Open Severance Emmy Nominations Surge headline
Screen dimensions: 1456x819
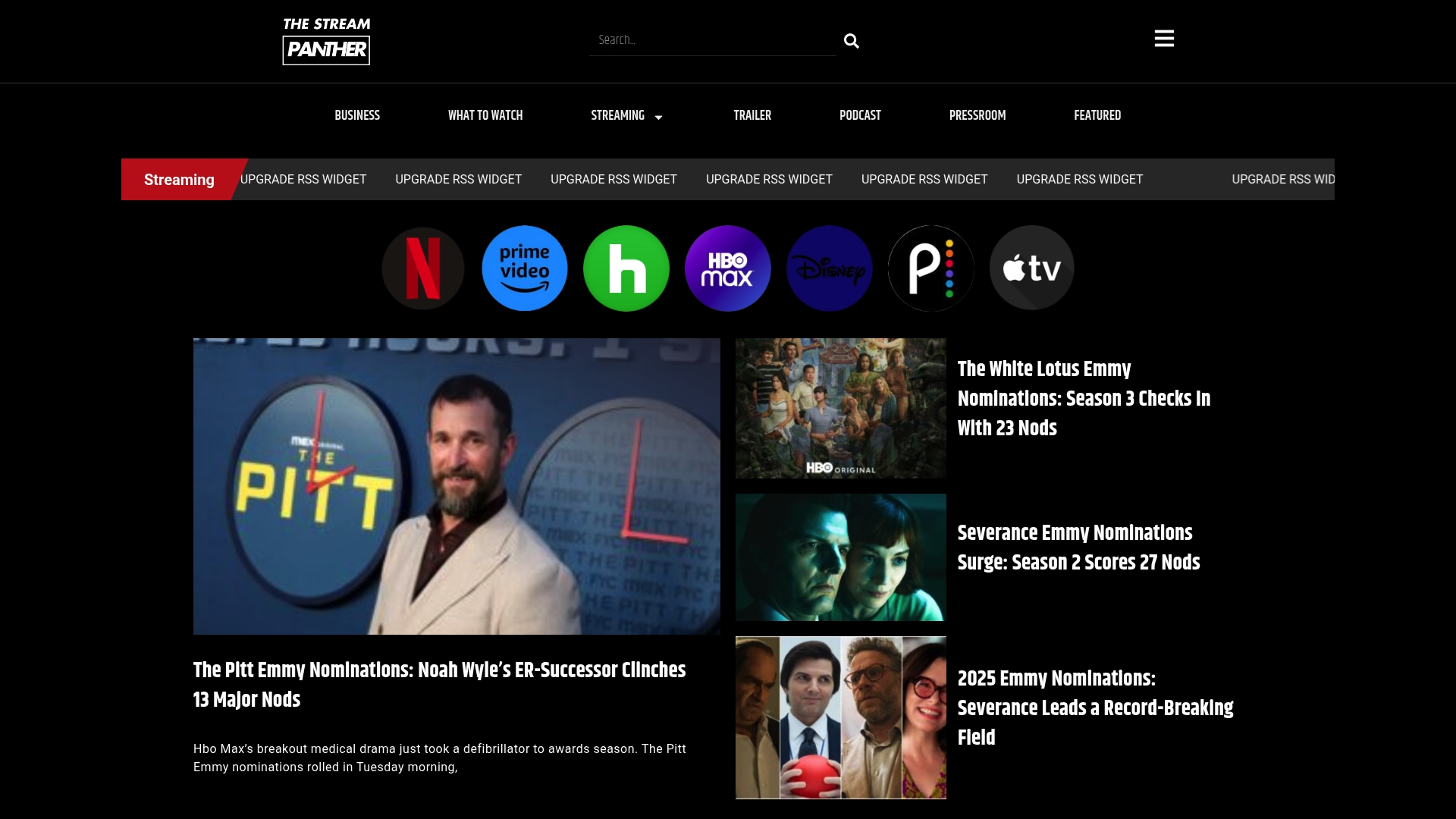click(1078, 548)
